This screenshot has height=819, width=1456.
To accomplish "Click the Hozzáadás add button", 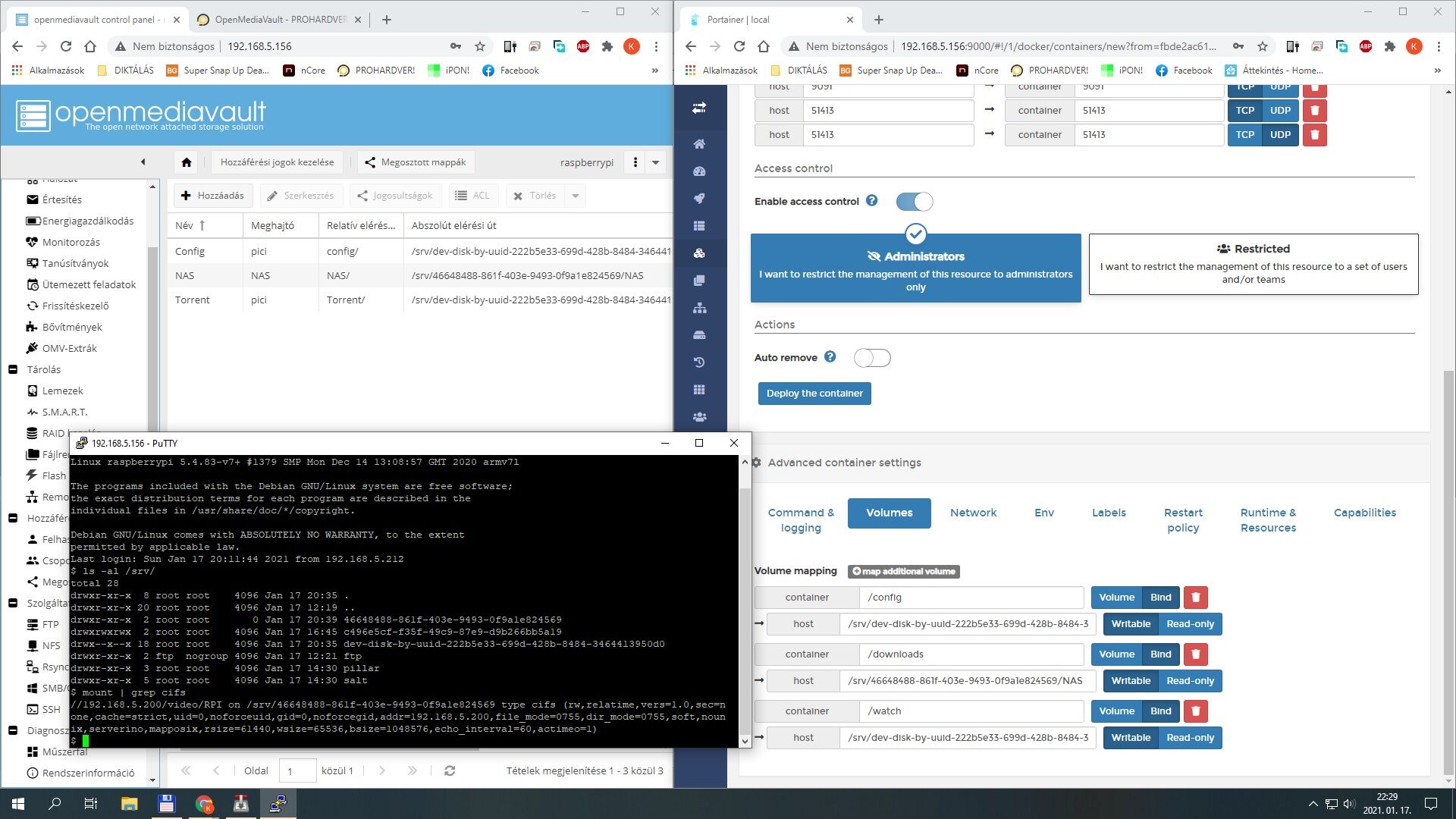I will coord(213,196).
